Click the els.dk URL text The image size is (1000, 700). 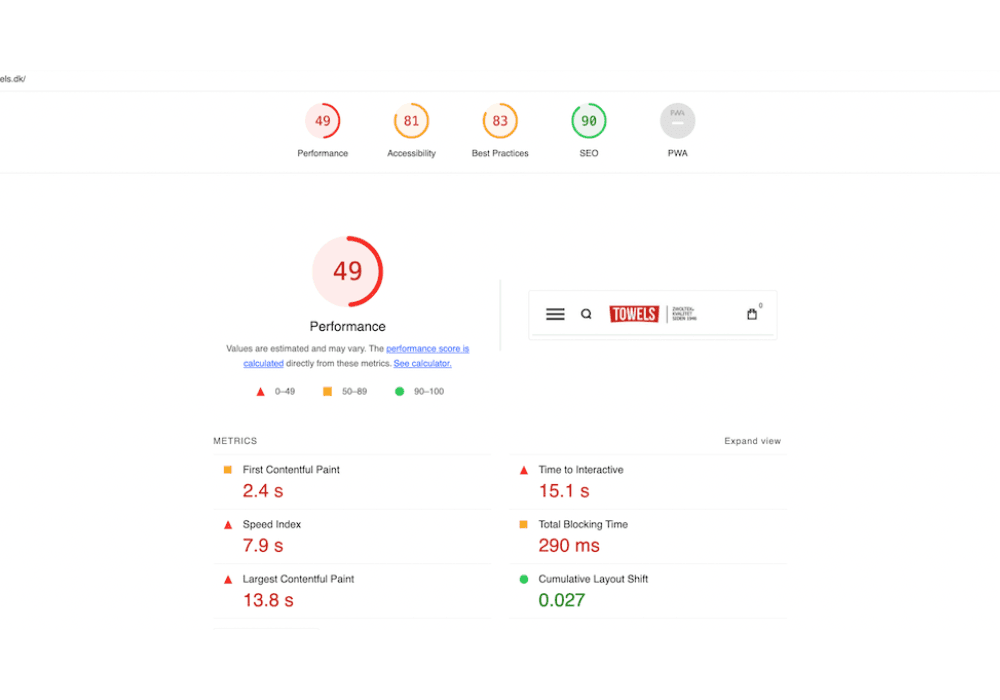click(13, 76)
